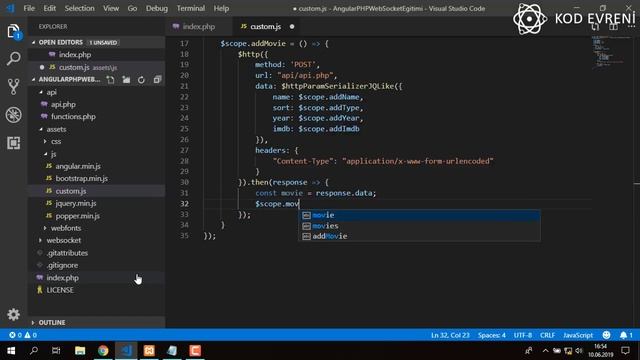Open the Search view in activity bar

(13, 59)
